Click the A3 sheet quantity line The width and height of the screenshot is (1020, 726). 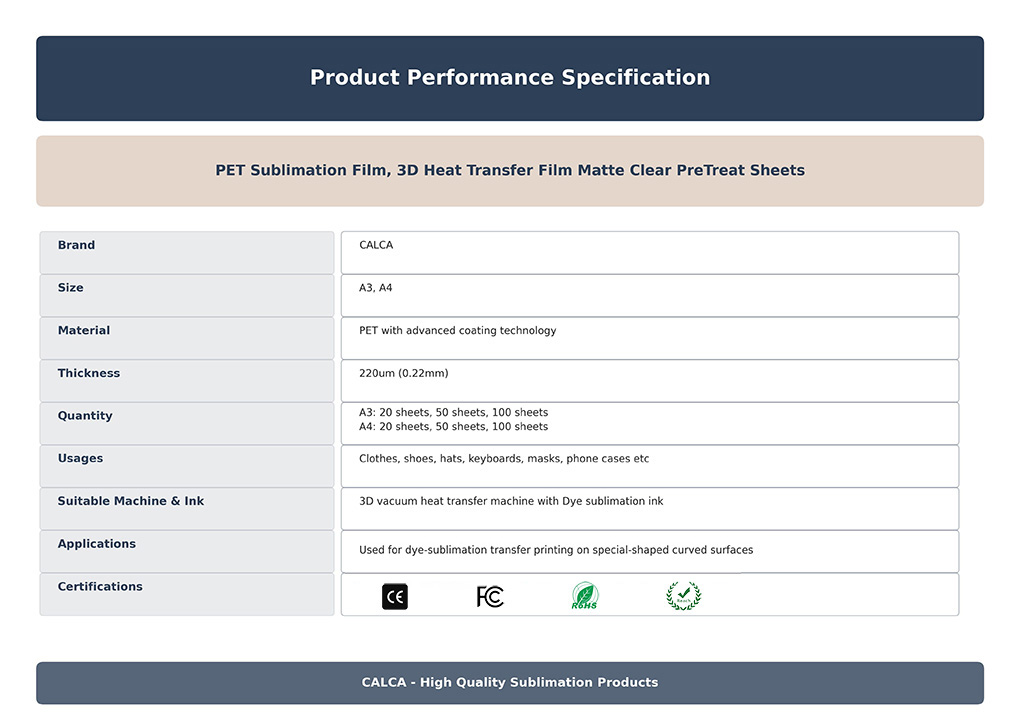pyautogui.click(x=453, y=413)
